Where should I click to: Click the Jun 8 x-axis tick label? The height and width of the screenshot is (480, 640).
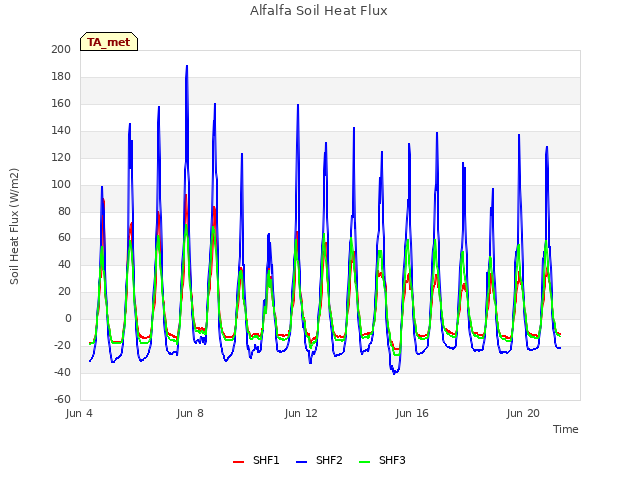click(190, 413)
